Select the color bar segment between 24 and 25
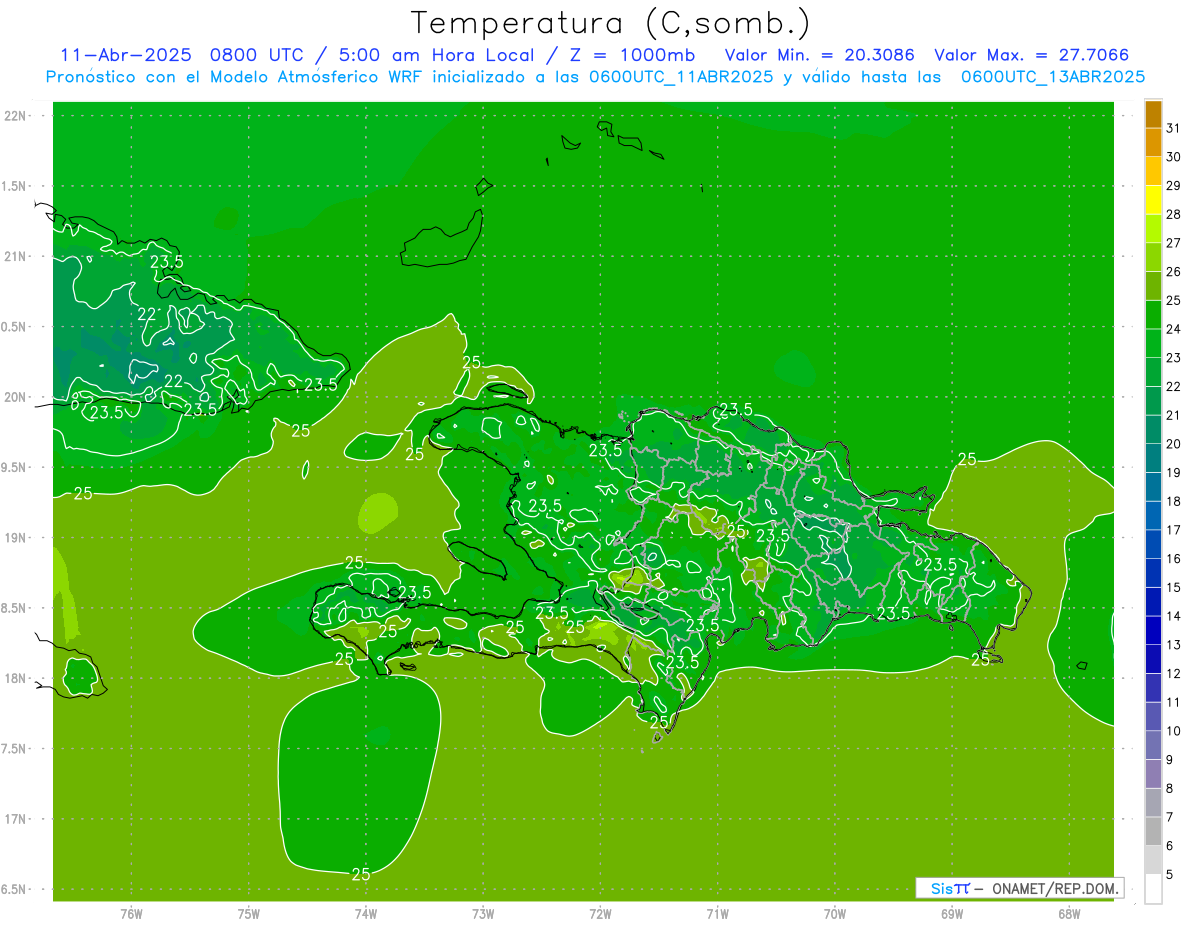 (1153, 315)
